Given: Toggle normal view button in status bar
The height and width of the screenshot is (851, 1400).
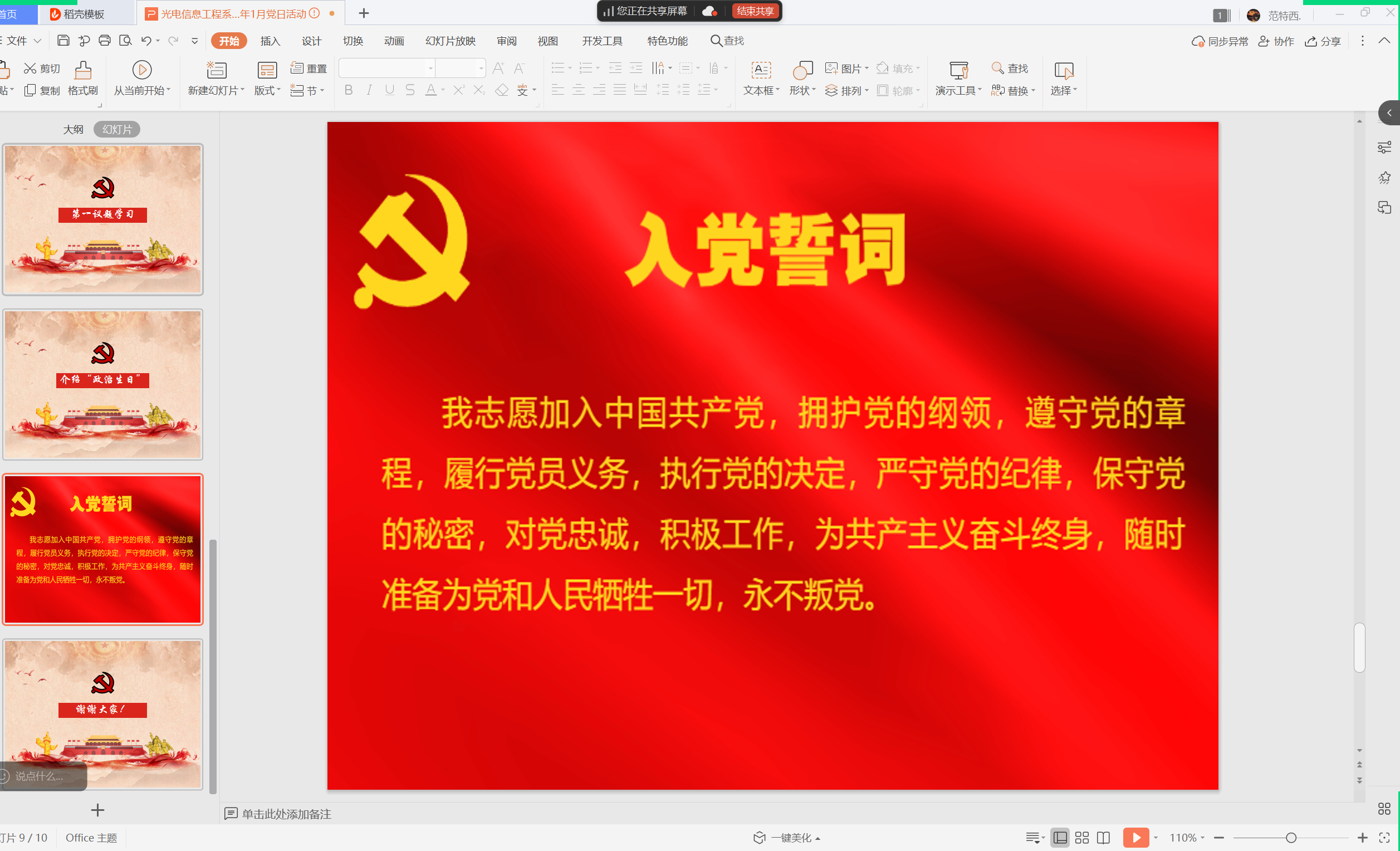Looking at the screenshot, I should point(1060,838).
